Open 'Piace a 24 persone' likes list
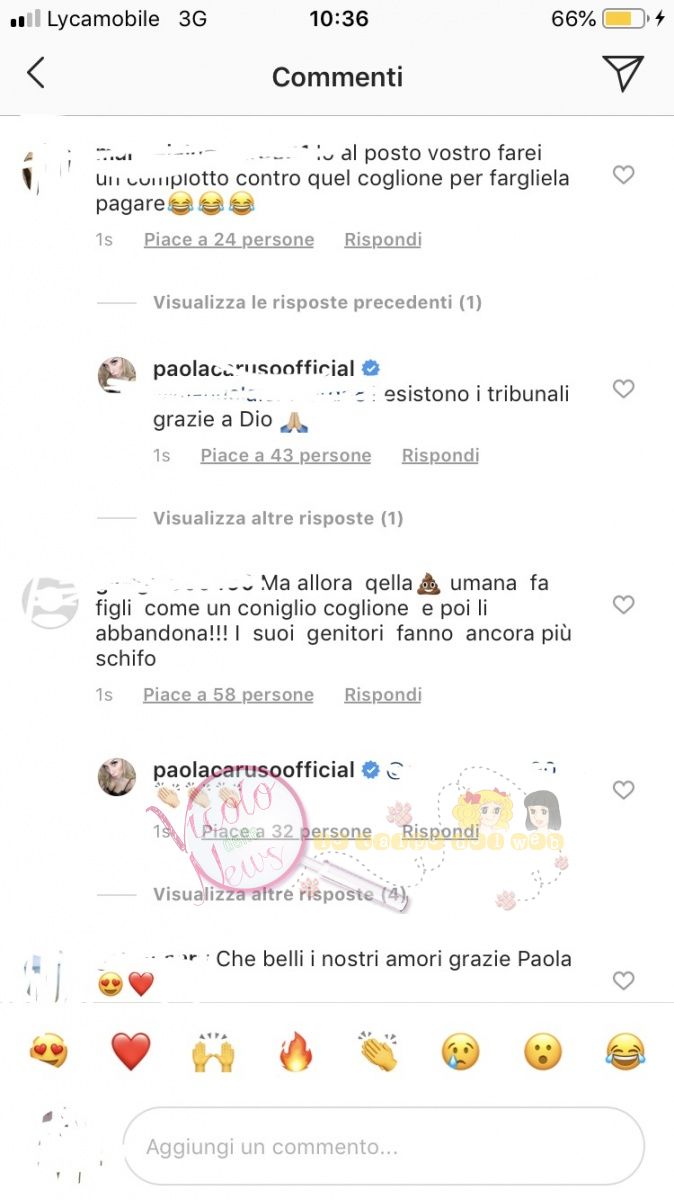Viewport: 674px width, 1200px height. 229,239
